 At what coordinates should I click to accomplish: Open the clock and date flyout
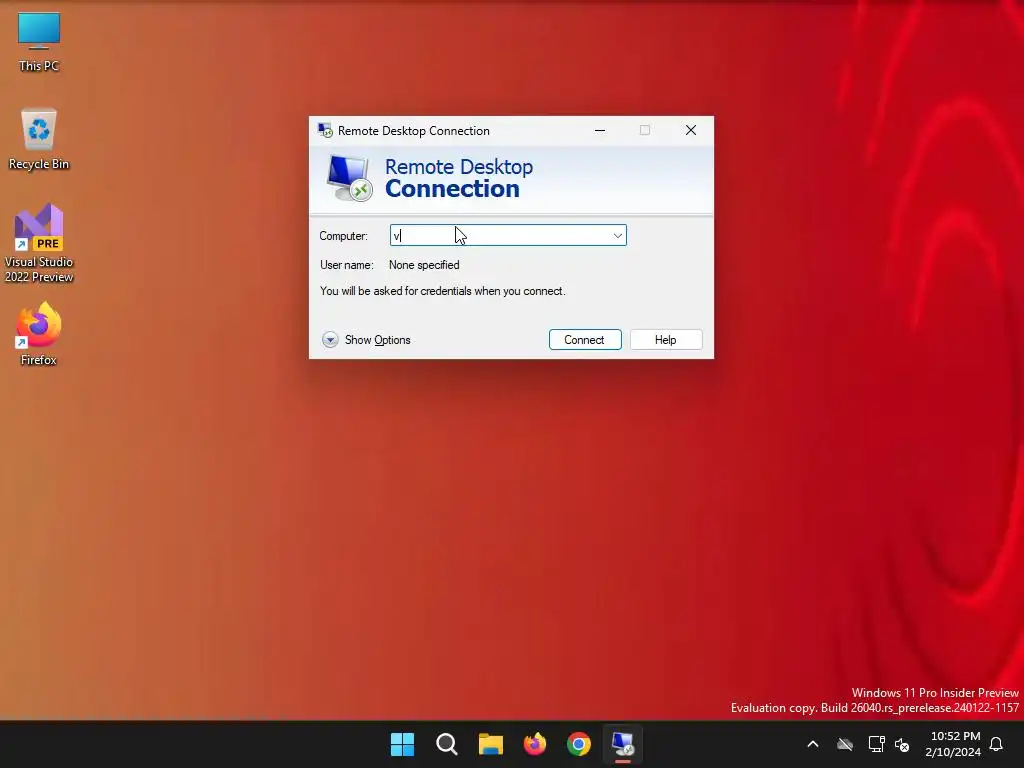click(953, 744)
